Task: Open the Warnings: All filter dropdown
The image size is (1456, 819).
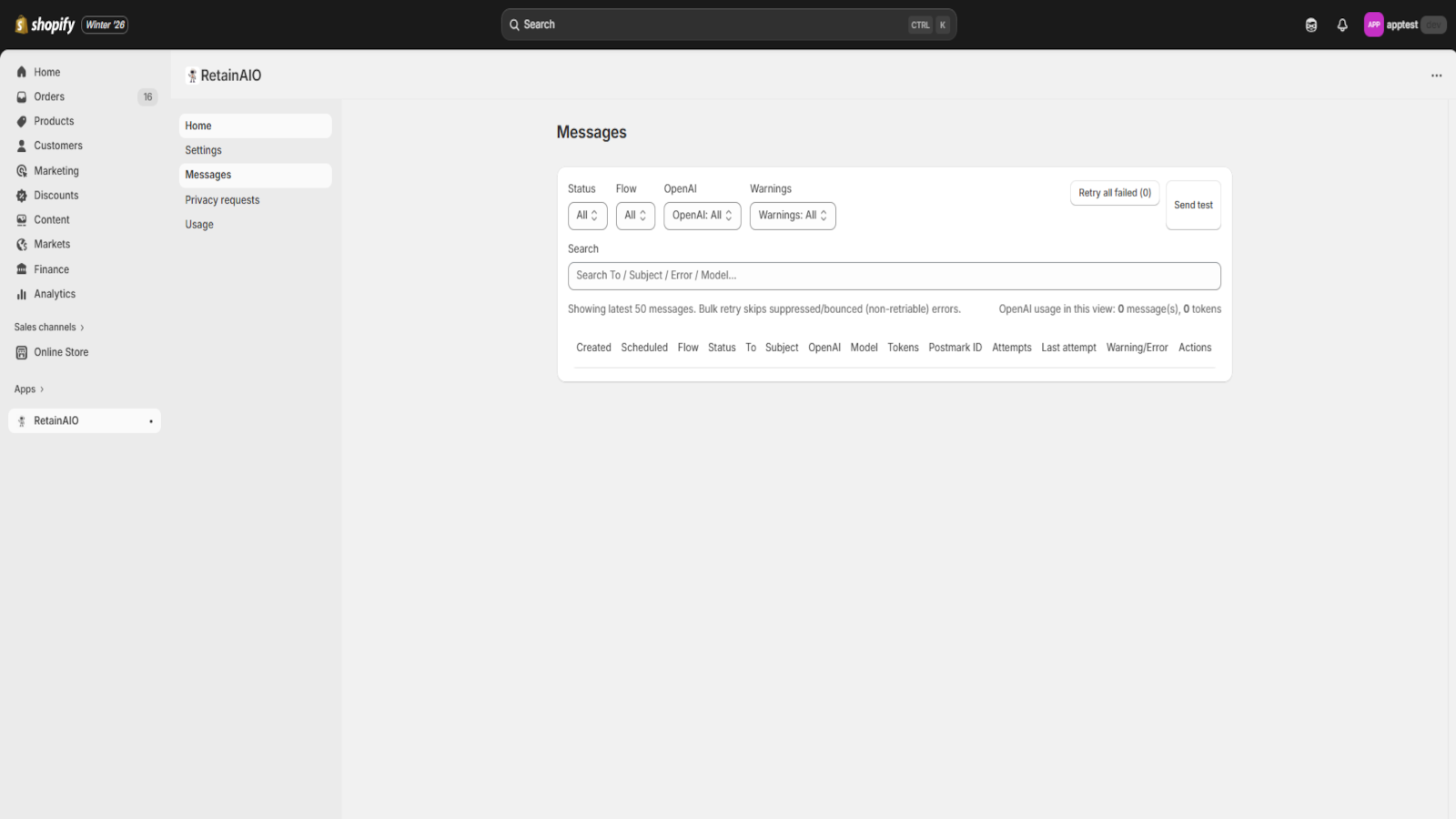Action: click(x=792, y=216)
